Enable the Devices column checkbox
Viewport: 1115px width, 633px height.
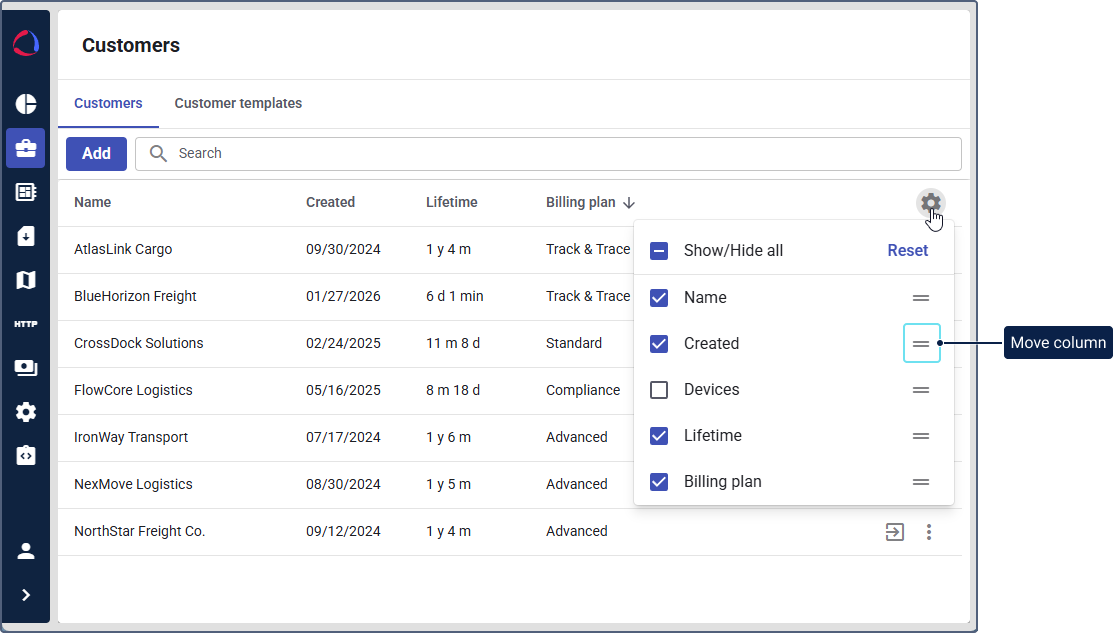tap(659, 390)
